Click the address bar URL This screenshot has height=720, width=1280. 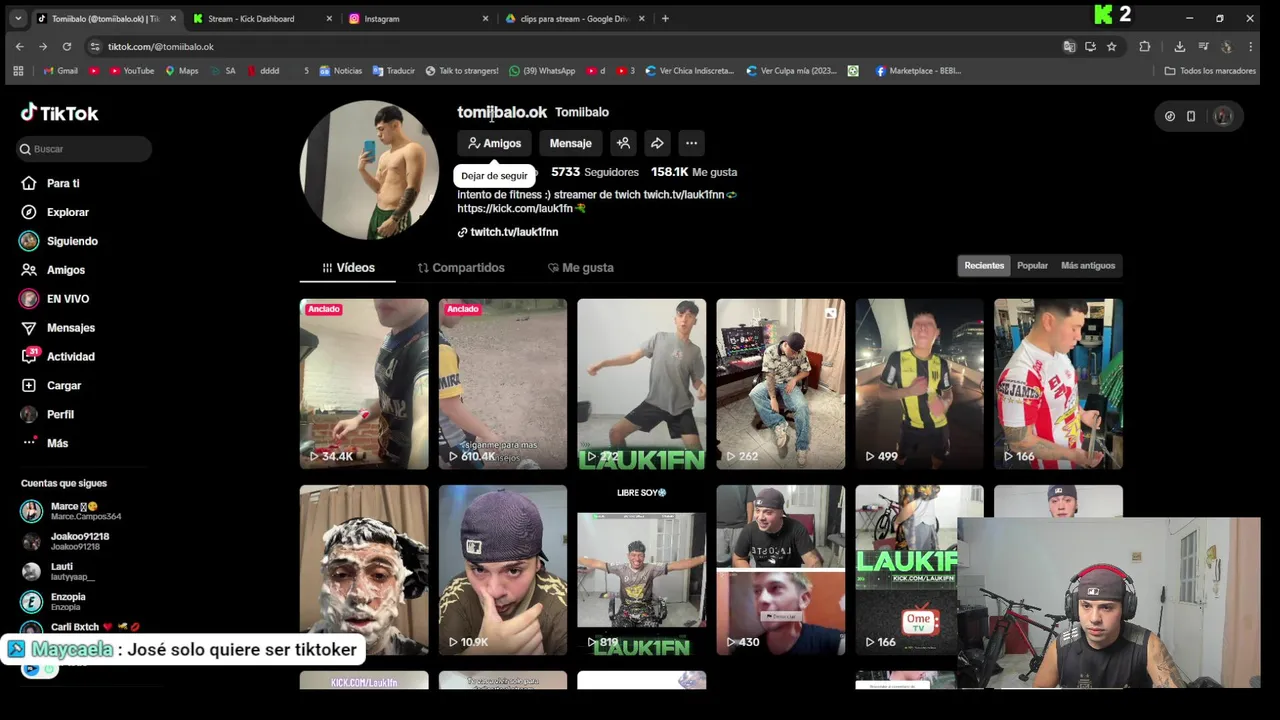coord(160,47)
